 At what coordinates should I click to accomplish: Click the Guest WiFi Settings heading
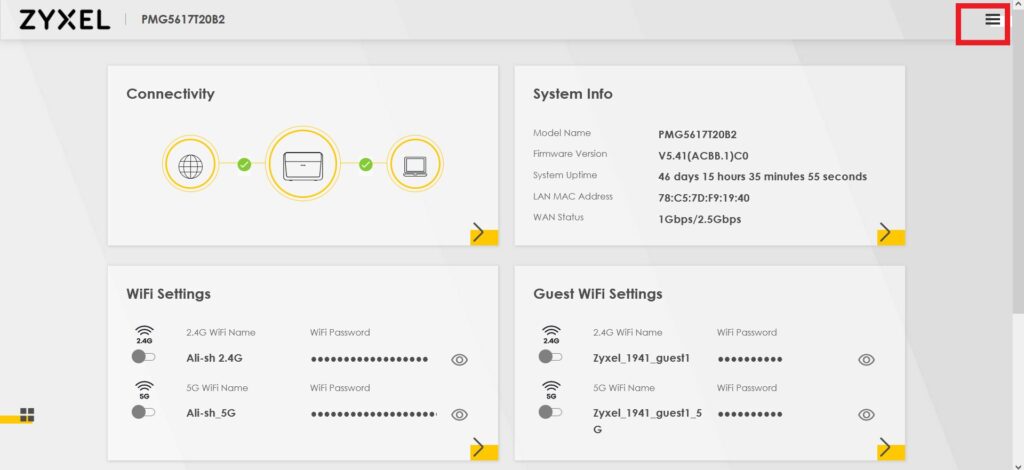(598, 294)
